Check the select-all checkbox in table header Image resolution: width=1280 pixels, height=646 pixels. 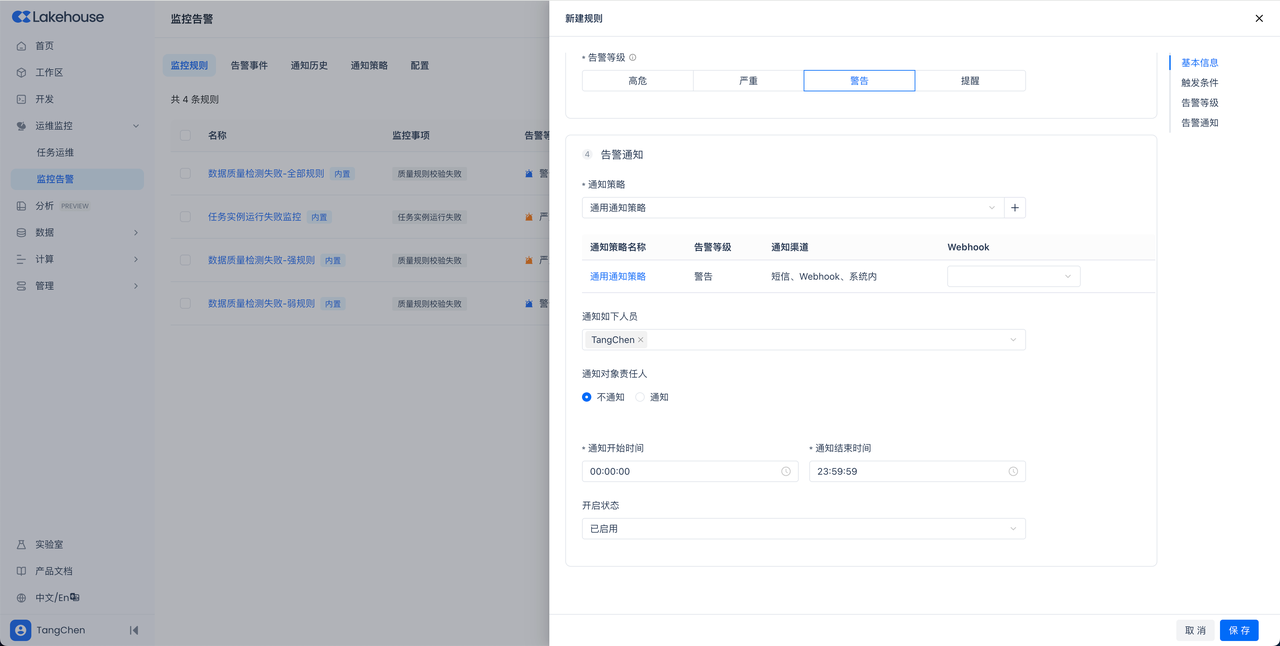[x=185, y=135]
